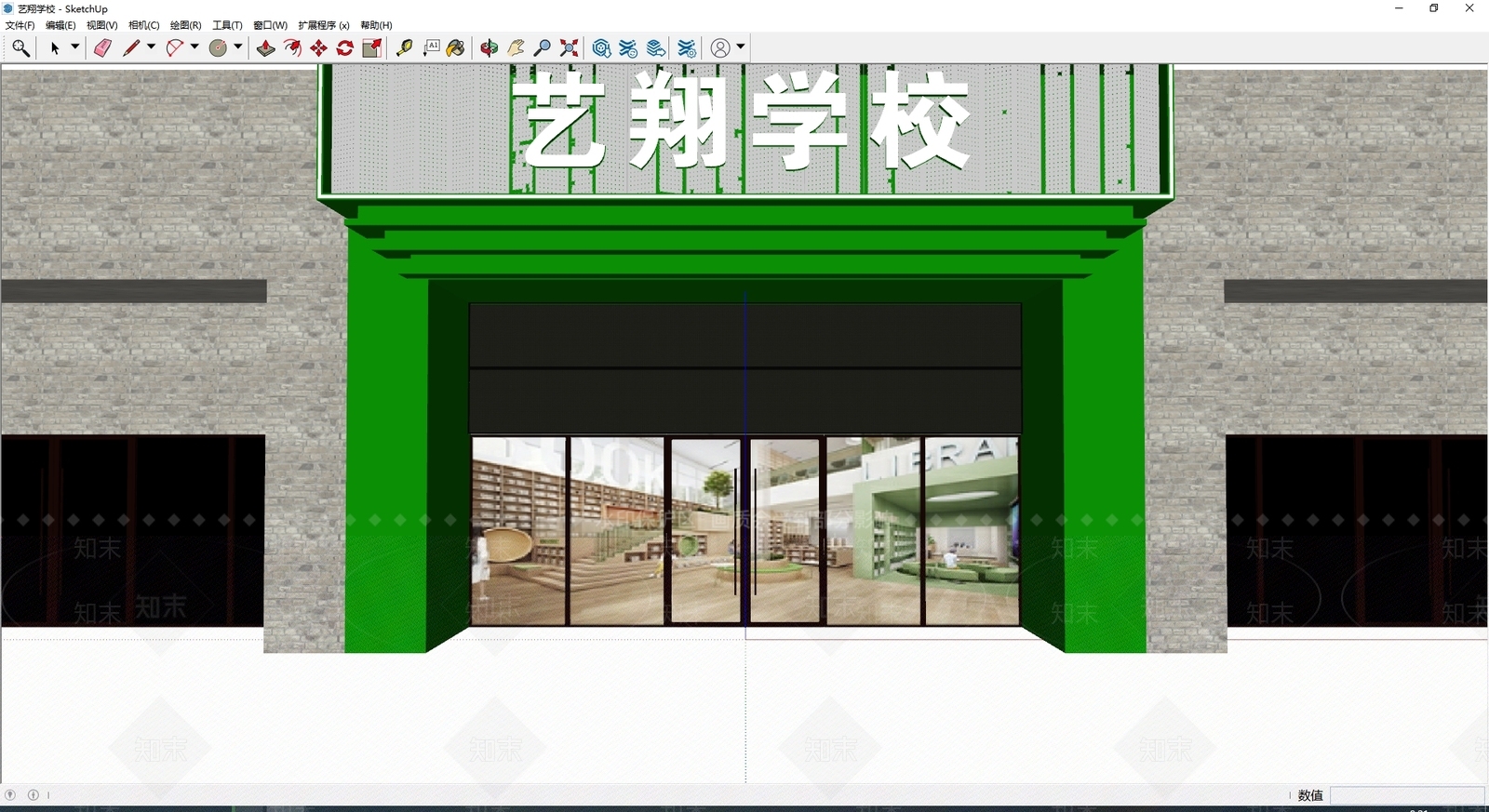Select the Rotate tool

[x=345, y=48]
